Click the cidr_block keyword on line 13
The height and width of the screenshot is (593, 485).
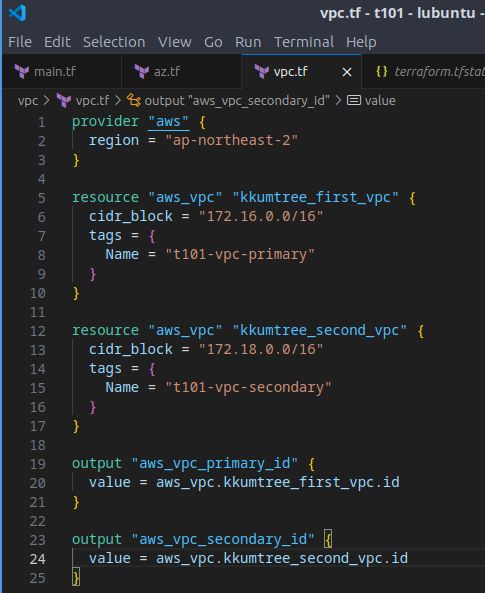(131, 350)
